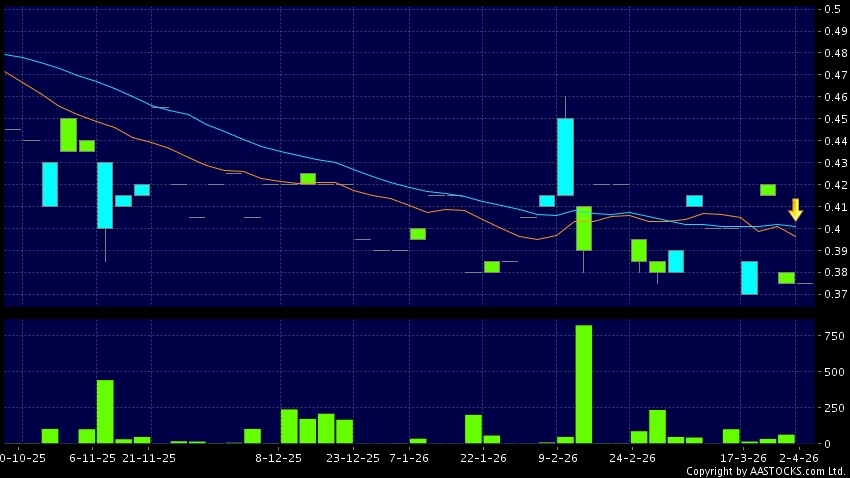The height and width of the screenshot is (478, 850).
Task: Click the 17-3-26 date on the axis
Action: point(749,457)
